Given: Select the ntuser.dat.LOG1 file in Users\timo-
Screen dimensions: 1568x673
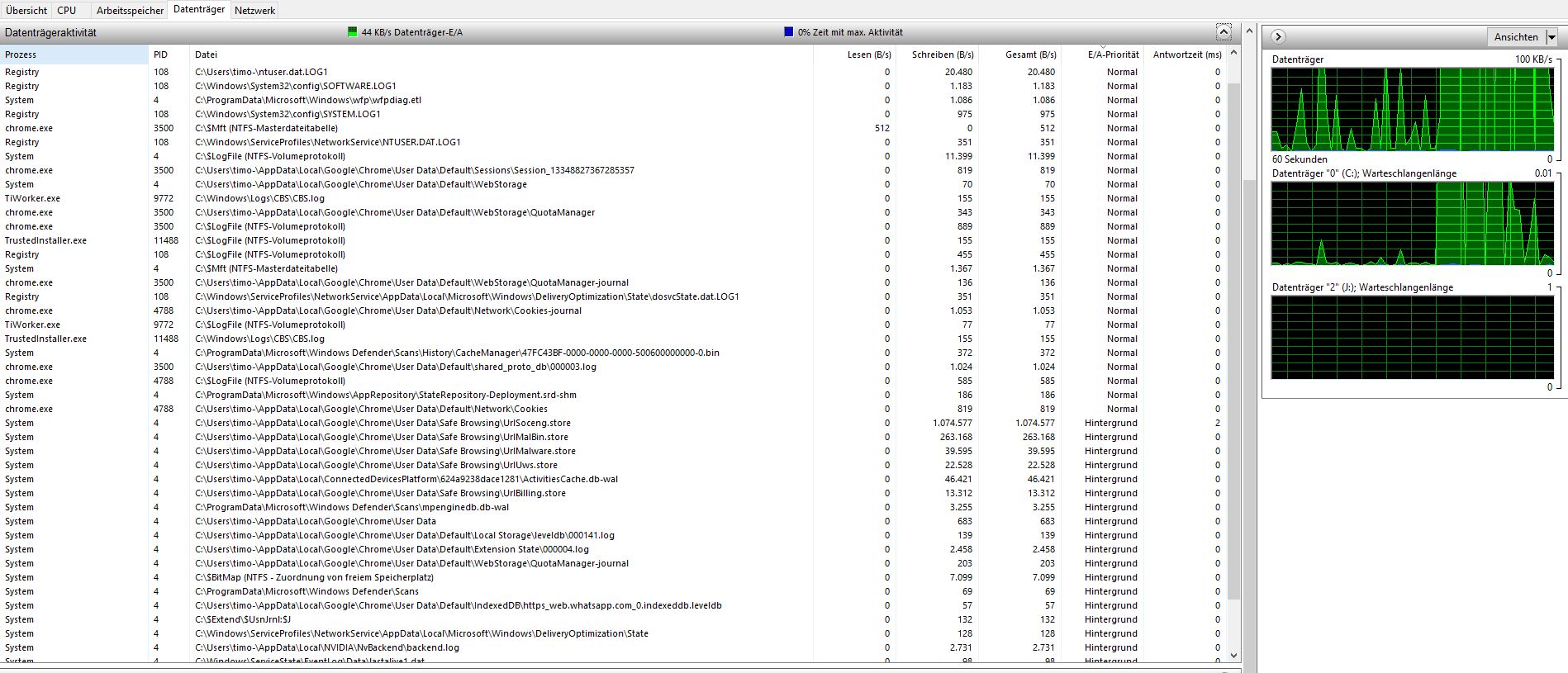Looking at the screenshot, I should pyautogui.click(x=613, y=72).
